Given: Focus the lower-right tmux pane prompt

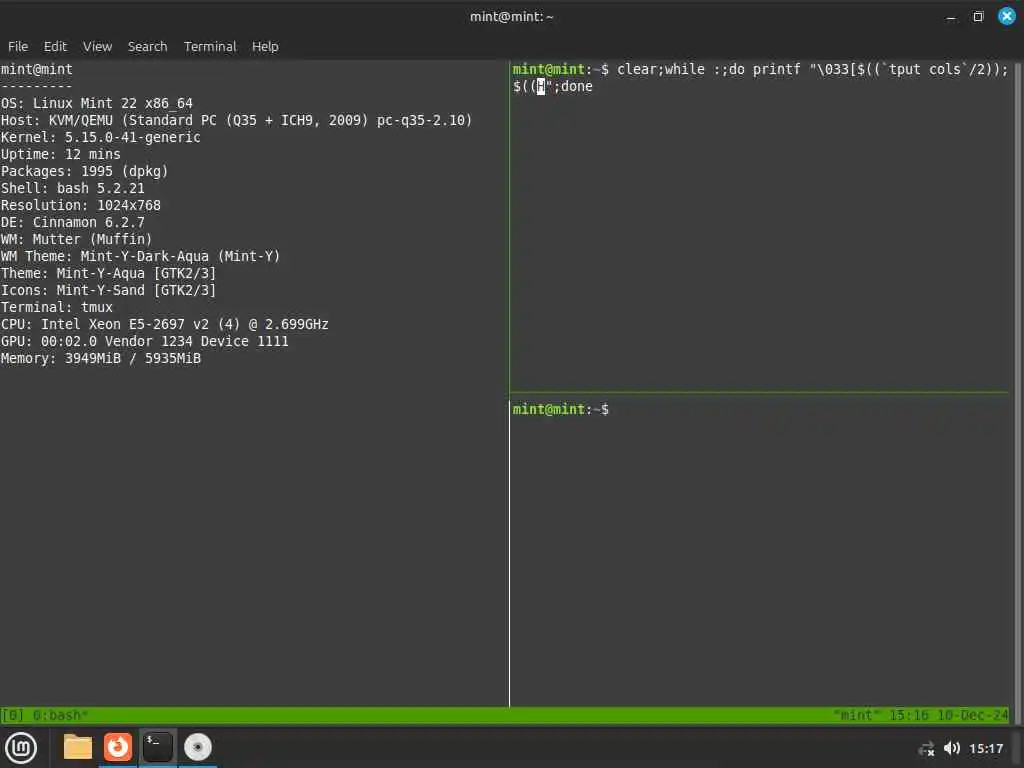Looking at the screenshot, I should [x=560, y=409].
